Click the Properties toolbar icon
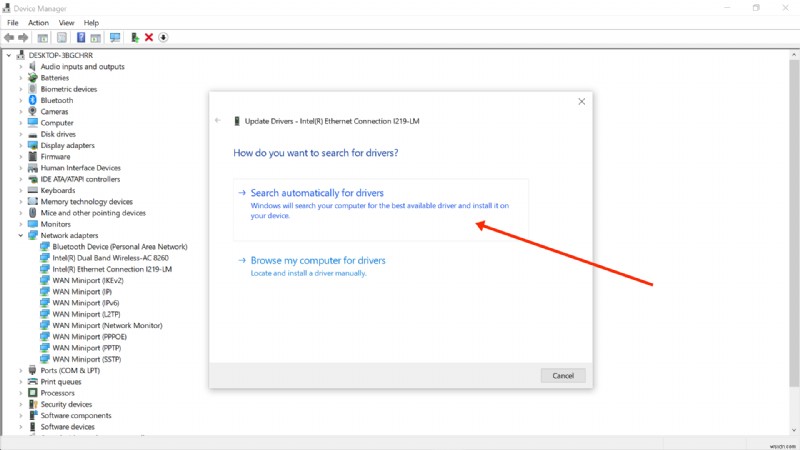Screen dimensions: 800x450 tap(62, 37)
